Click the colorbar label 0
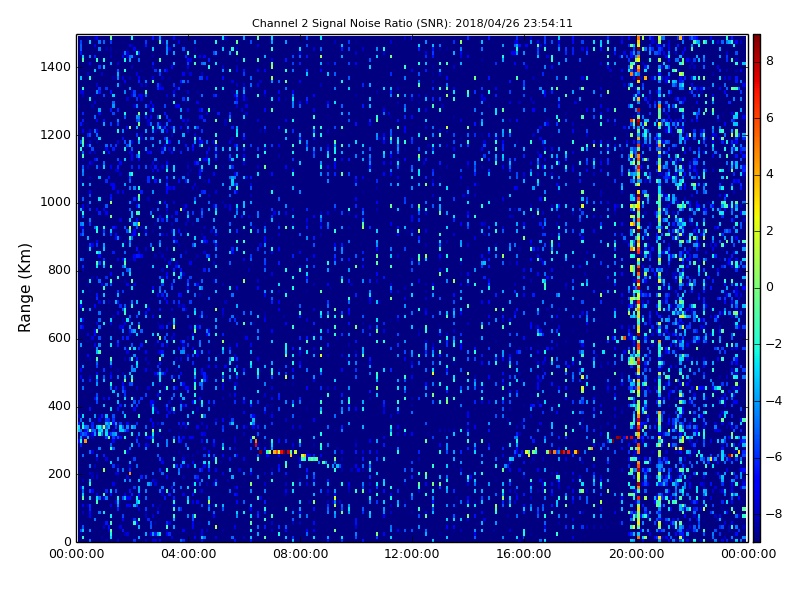This screenshot has width=800, height=600. [x=770, y=287]
